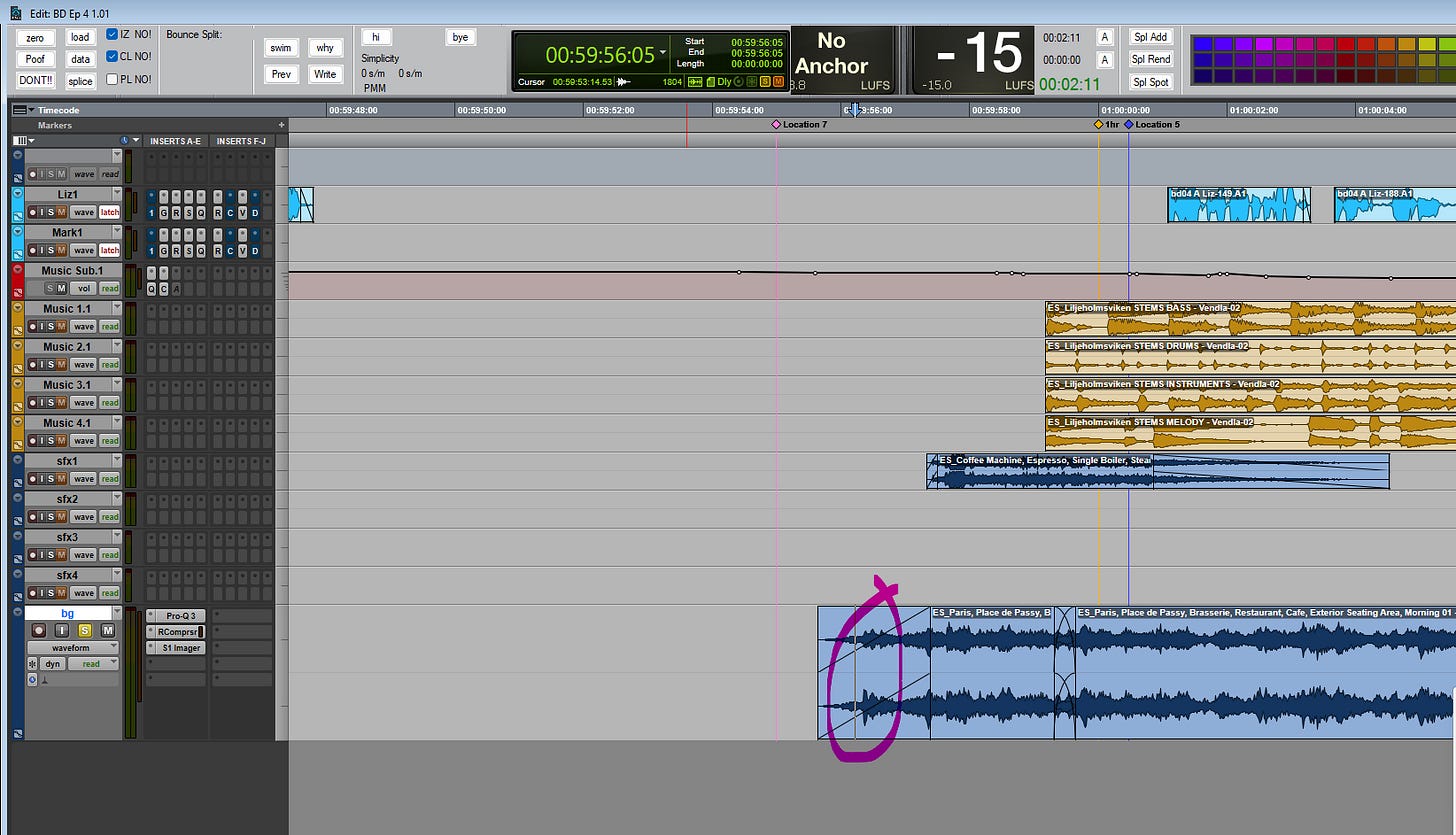Open Liz1 insert G plugin
Viewport: 1456px width, 835px height.
coord(165,212)
